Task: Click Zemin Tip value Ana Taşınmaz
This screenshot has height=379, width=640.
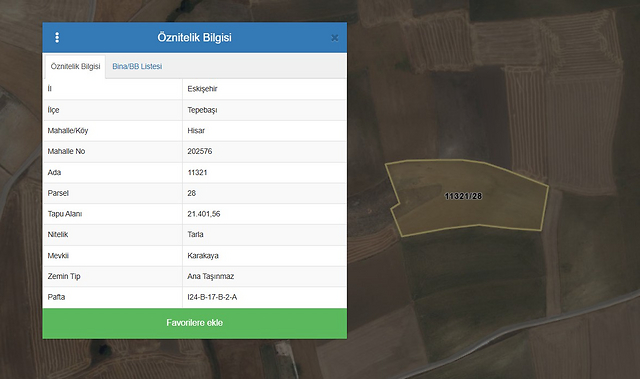Action: [211, 276]
